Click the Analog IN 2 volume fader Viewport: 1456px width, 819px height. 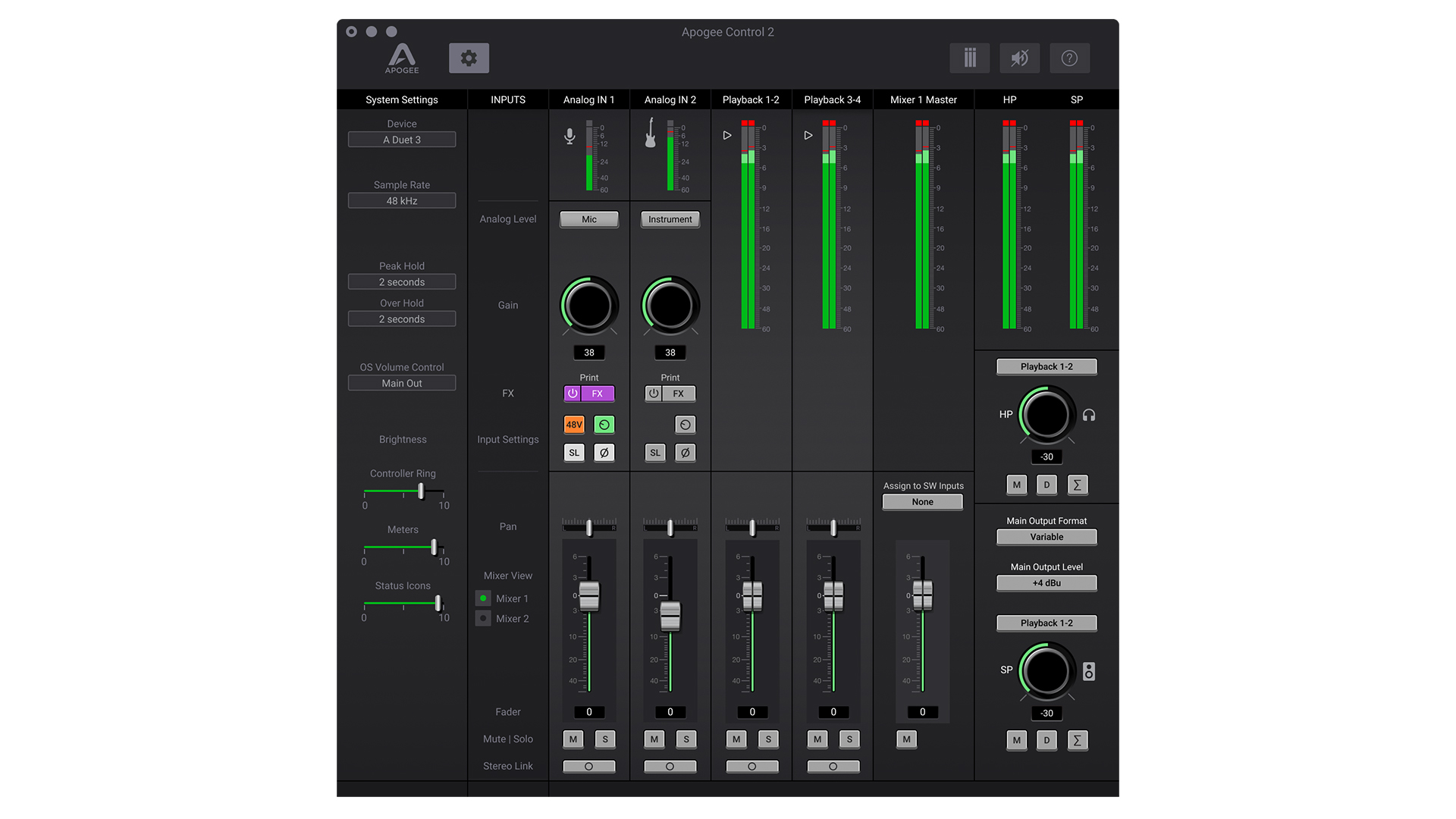(x=670, y=617)
